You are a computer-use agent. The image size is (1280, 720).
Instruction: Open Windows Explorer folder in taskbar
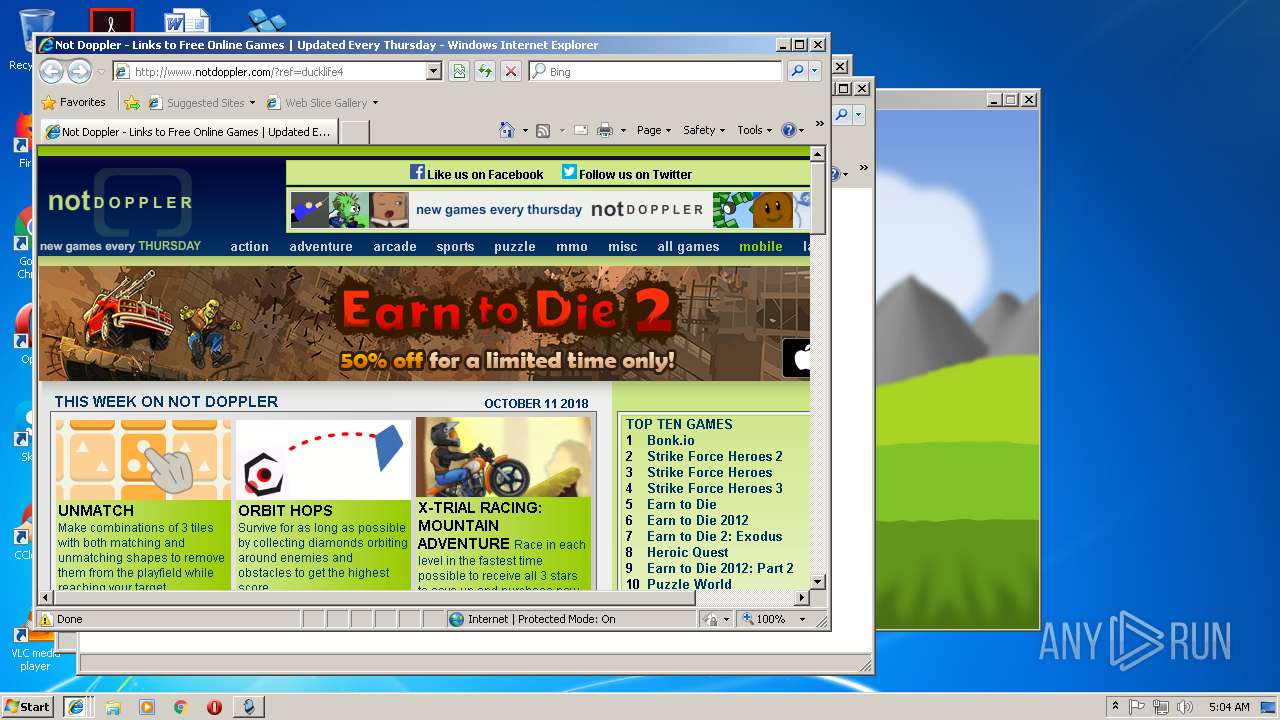(112, 706)
